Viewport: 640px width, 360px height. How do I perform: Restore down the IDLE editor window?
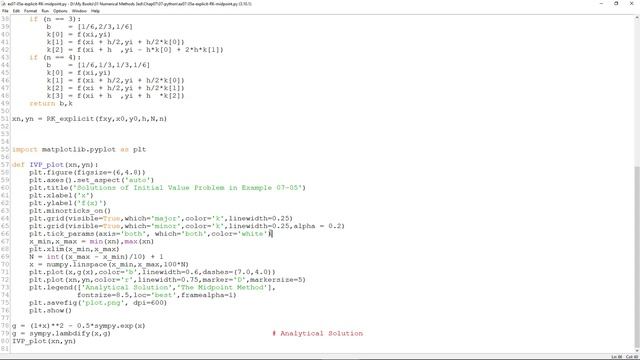[x=616, y=4]
